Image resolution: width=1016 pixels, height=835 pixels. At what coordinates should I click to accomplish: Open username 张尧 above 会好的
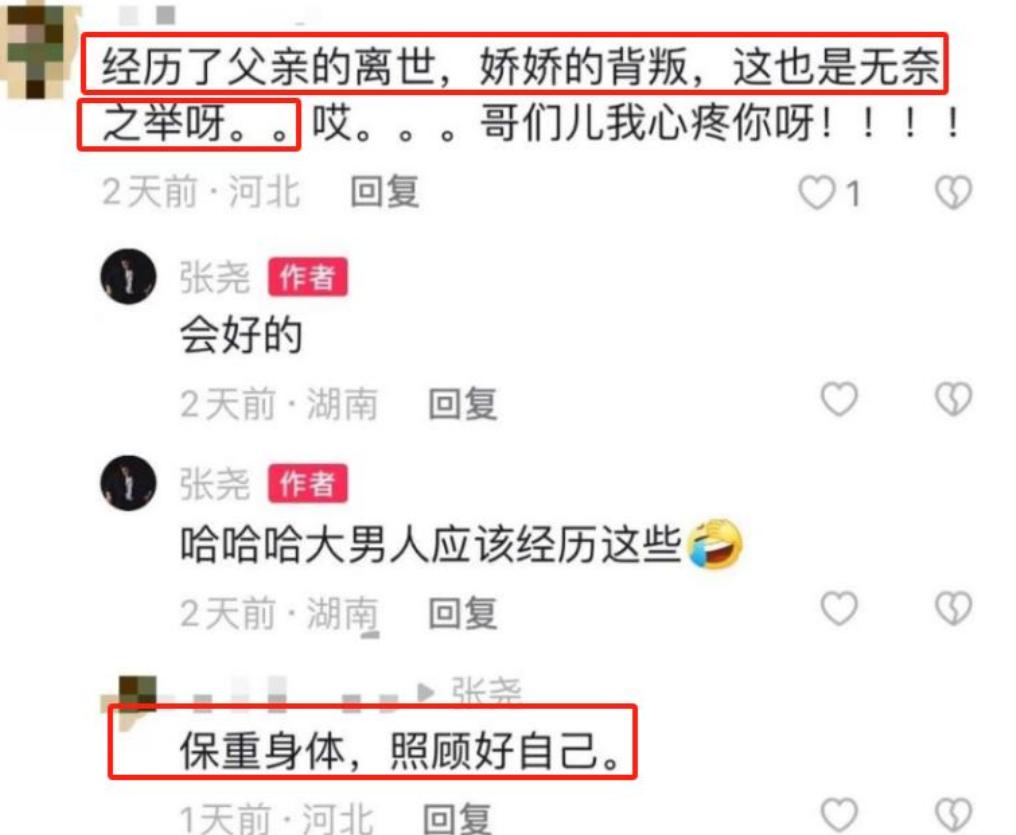(x=214, y=277)
